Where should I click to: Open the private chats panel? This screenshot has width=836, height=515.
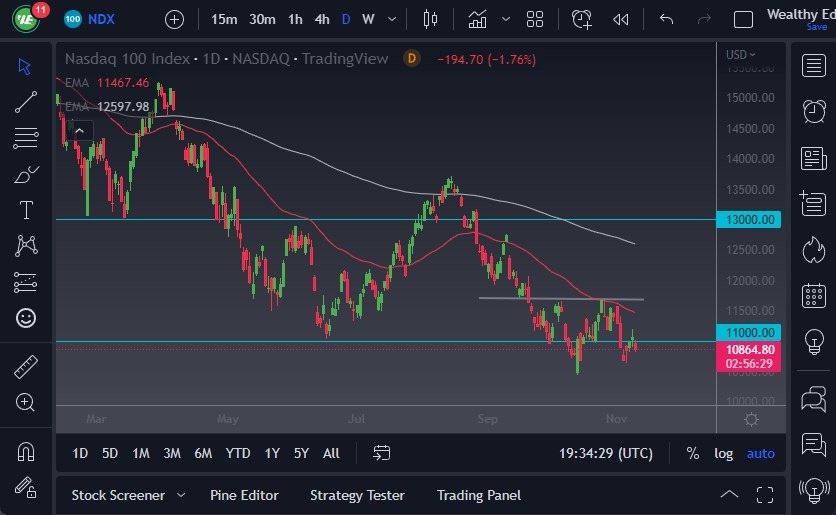coord(814,444)
